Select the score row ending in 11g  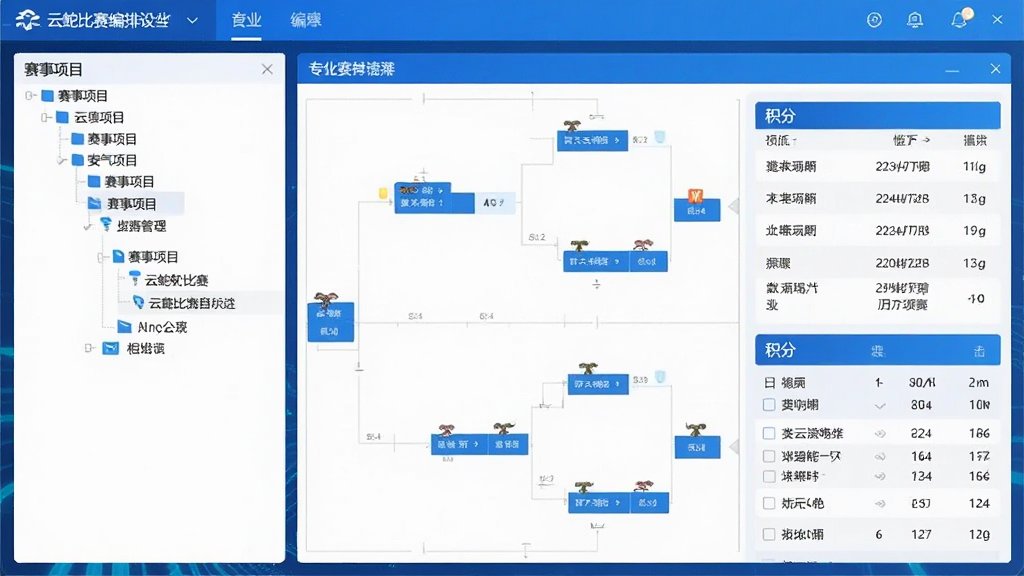(878, 167)
